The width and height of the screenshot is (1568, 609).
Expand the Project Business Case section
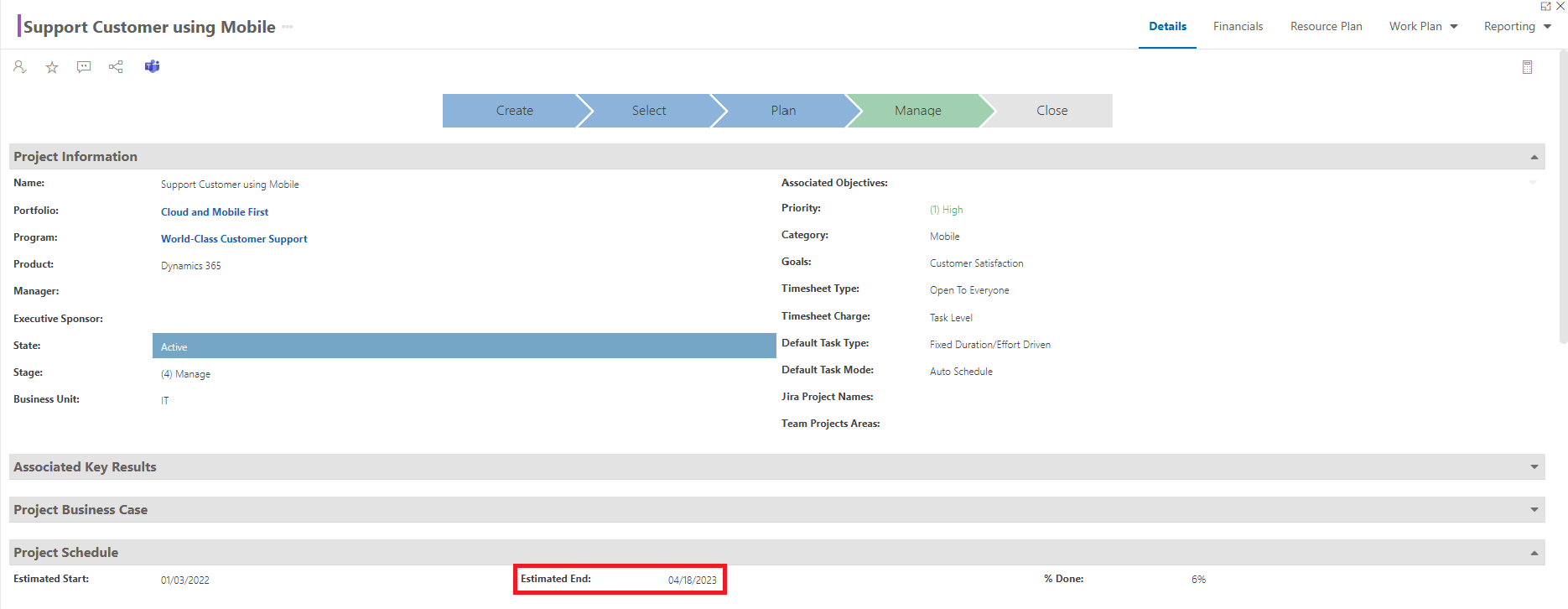click(1534, 510)
